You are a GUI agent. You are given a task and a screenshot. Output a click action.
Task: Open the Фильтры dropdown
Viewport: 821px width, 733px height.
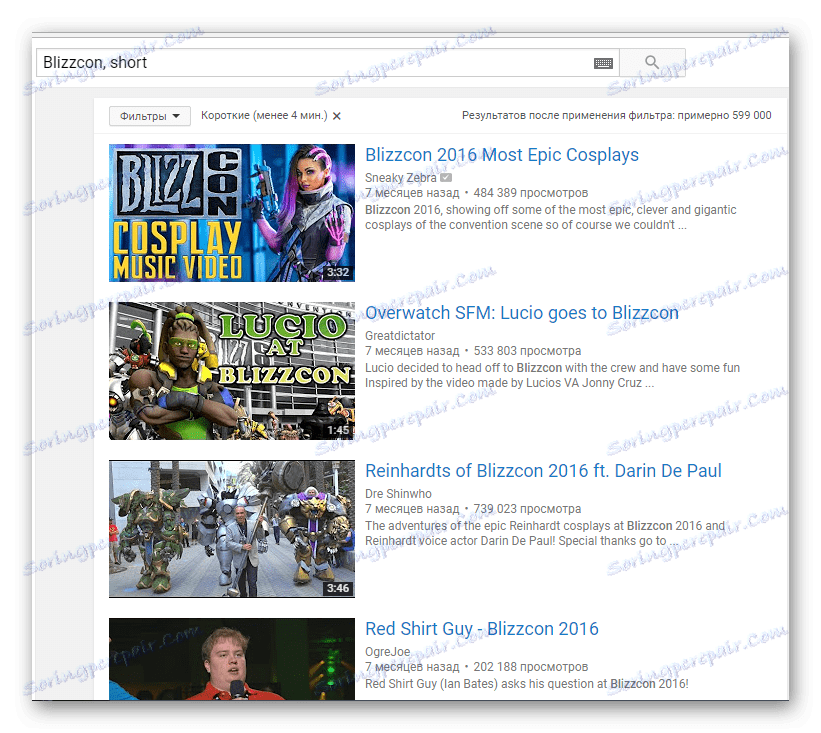click(150, 116)
